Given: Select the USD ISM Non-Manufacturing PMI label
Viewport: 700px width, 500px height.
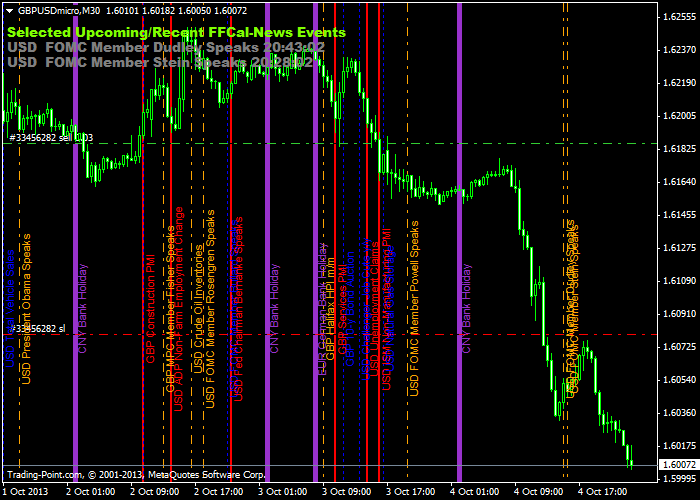Looking at the screenshot, I should (387, 309).
